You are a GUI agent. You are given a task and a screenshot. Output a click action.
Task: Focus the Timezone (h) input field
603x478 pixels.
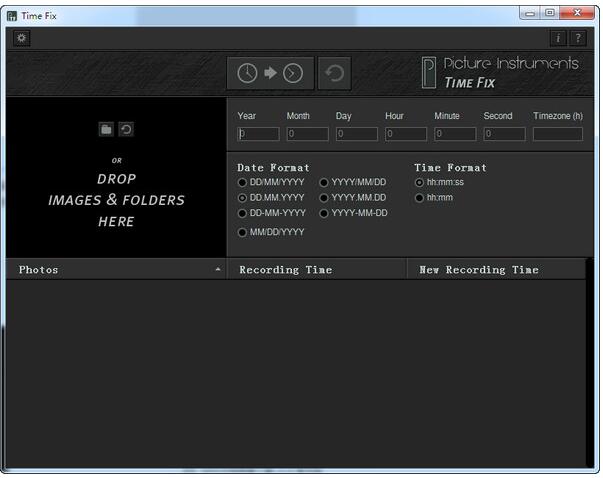(557, 134)
